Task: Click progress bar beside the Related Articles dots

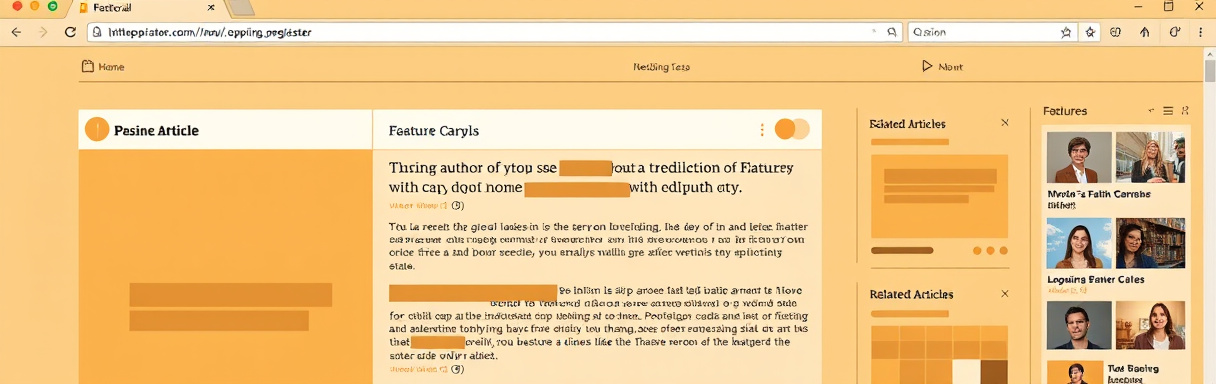Action: point(902,250)
